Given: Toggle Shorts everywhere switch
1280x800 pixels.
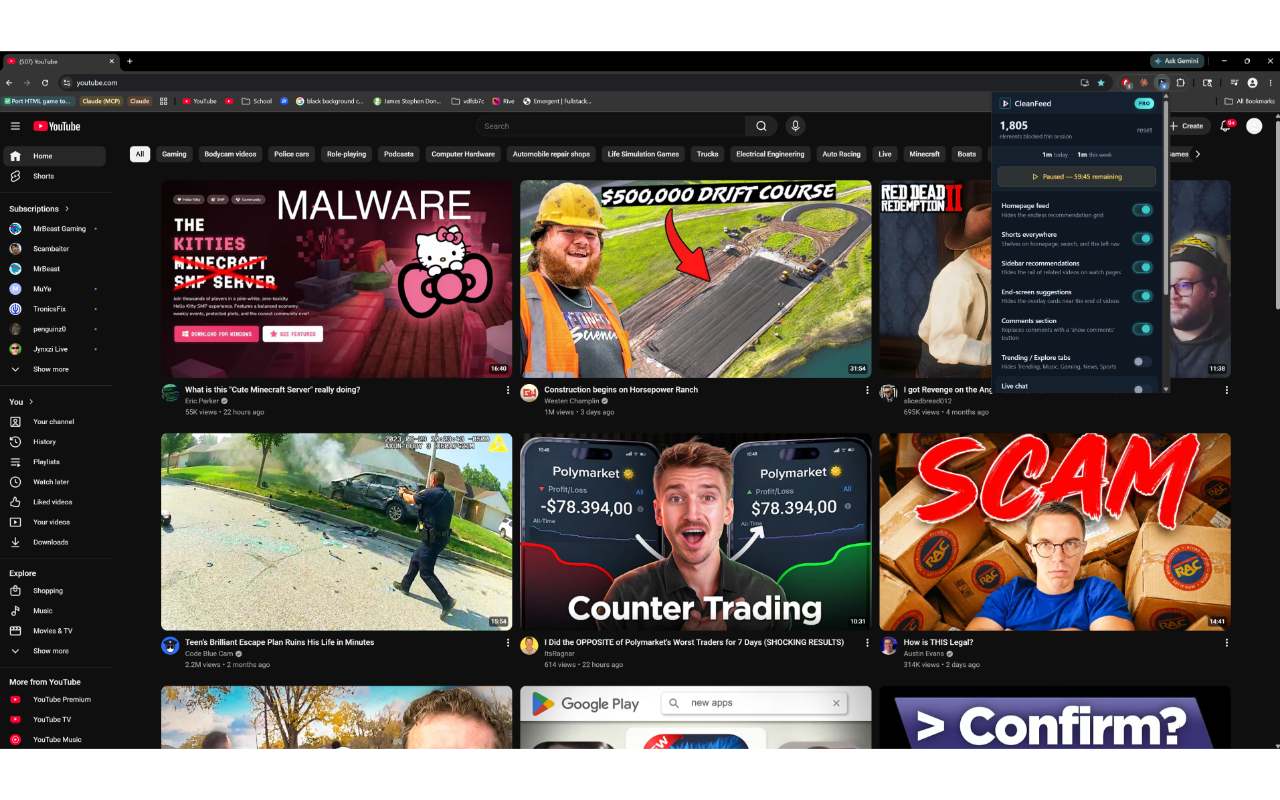Looking at the screenshot, I should (1142, 239).
